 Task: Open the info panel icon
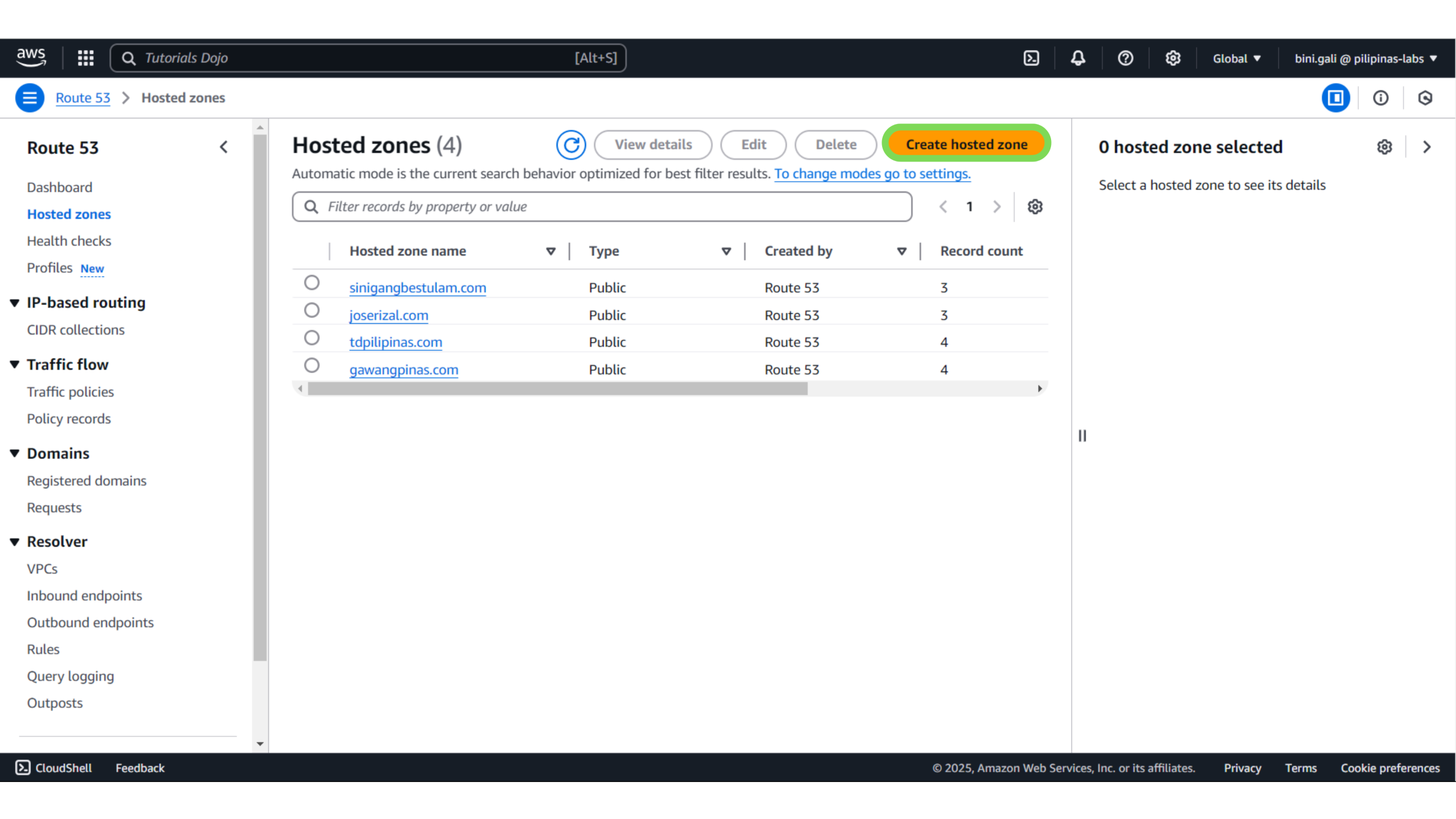pyautogui.click(x=1380, y=98)
